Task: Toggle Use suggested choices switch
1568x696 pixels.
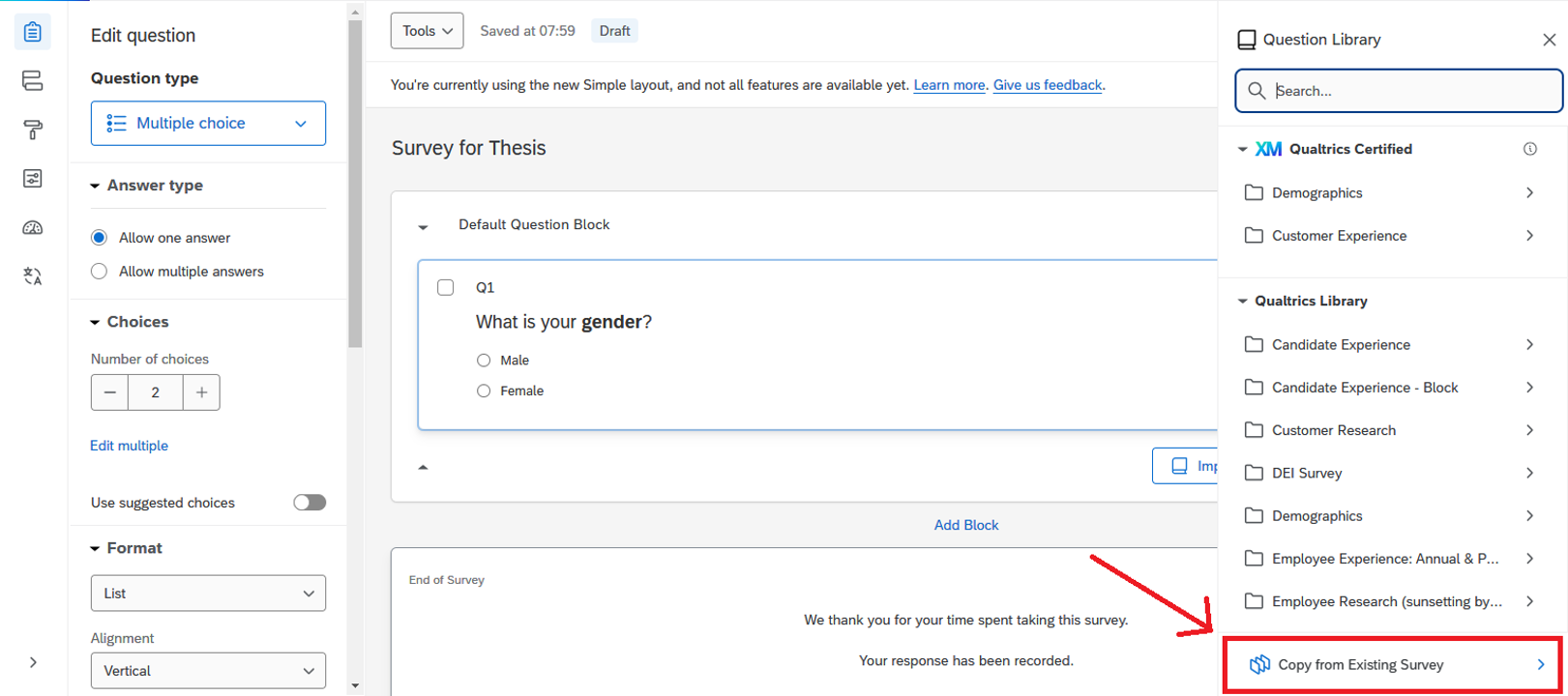Action: [x=310, y=503]
